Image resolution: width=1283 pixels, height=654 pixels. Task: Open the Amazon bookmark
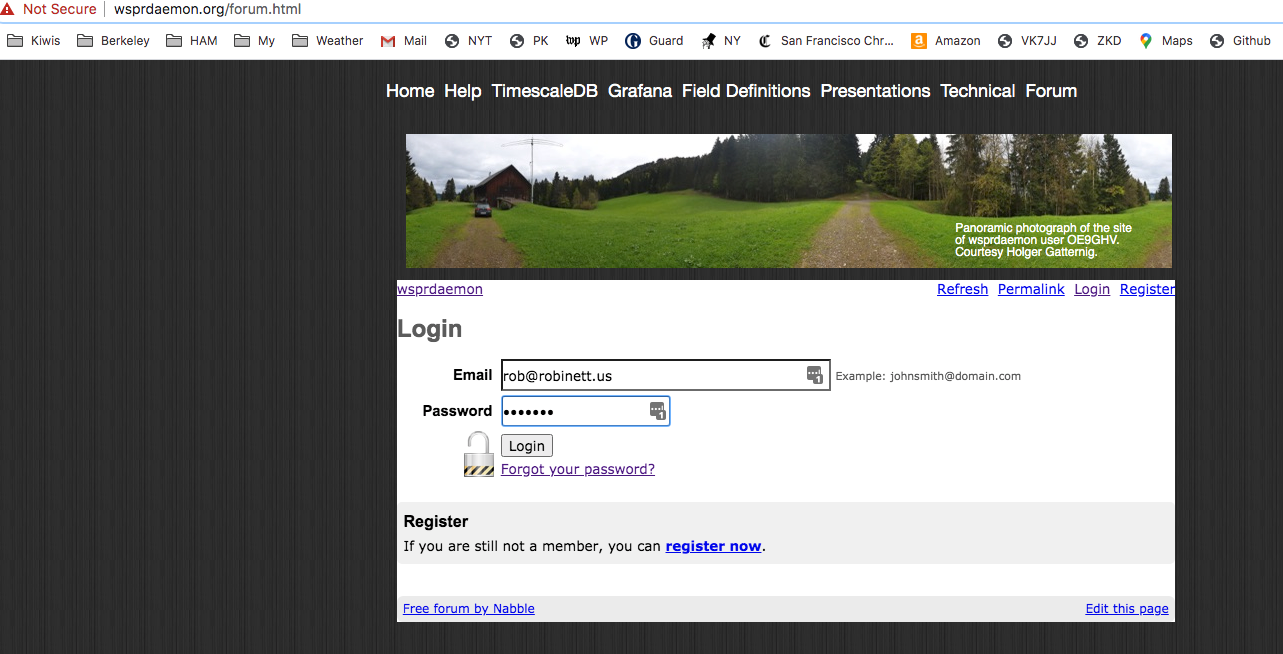(x=946, y=41)
